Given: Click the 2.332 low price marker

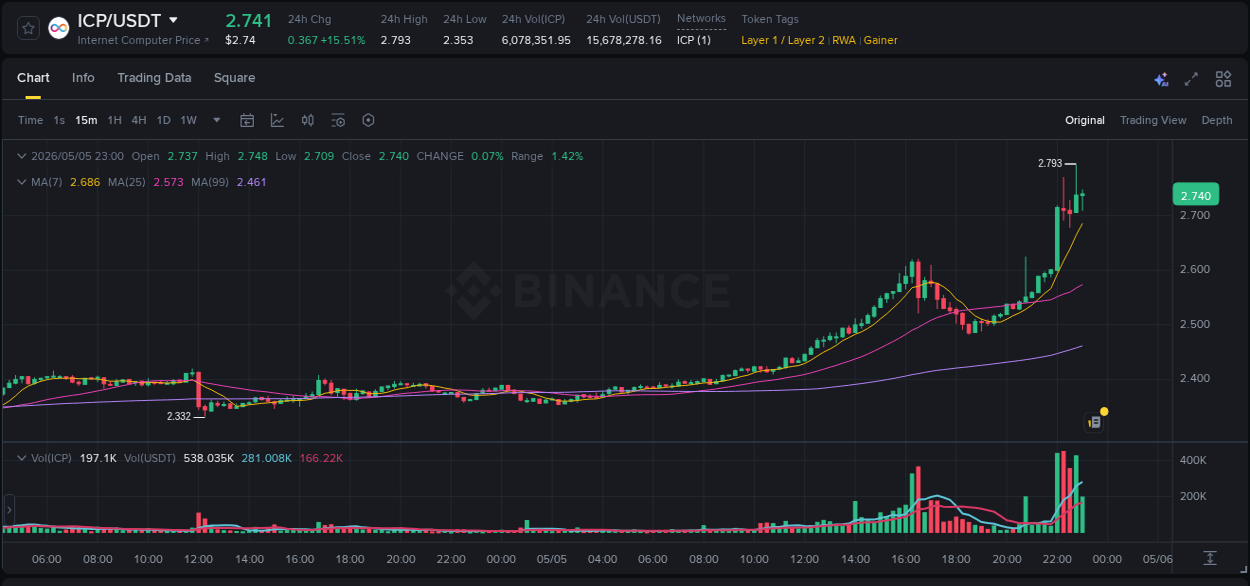Looking at the screenshot, I should pyautogui.click(x=179, y=416).
